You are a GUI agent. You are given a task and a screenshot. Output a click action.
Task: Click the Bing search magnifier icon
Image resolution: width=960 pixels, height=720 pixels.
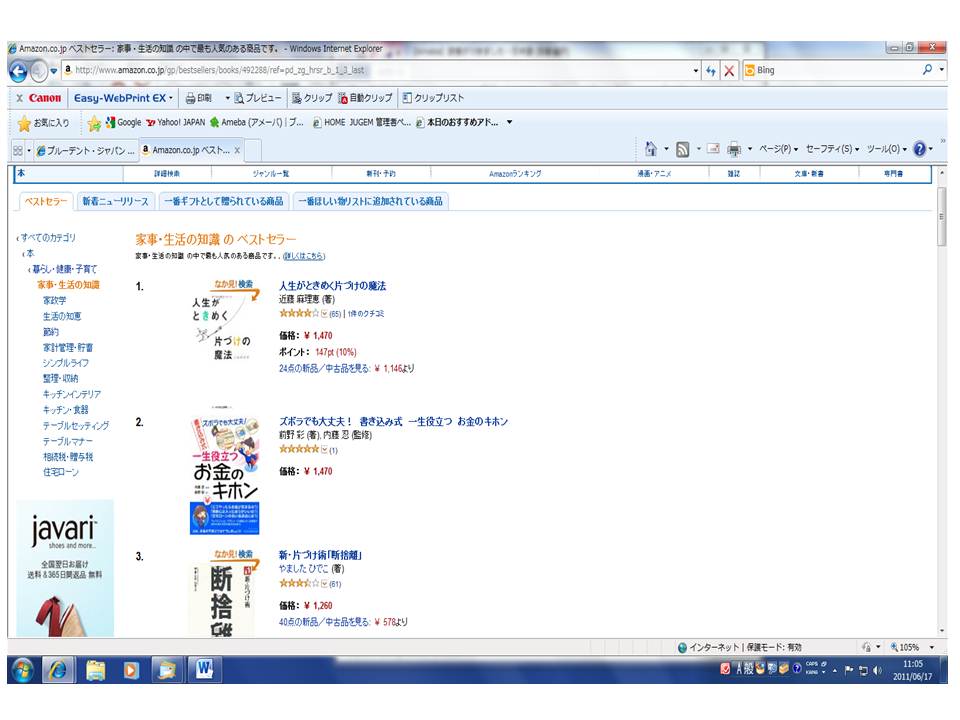pos(928,70)
